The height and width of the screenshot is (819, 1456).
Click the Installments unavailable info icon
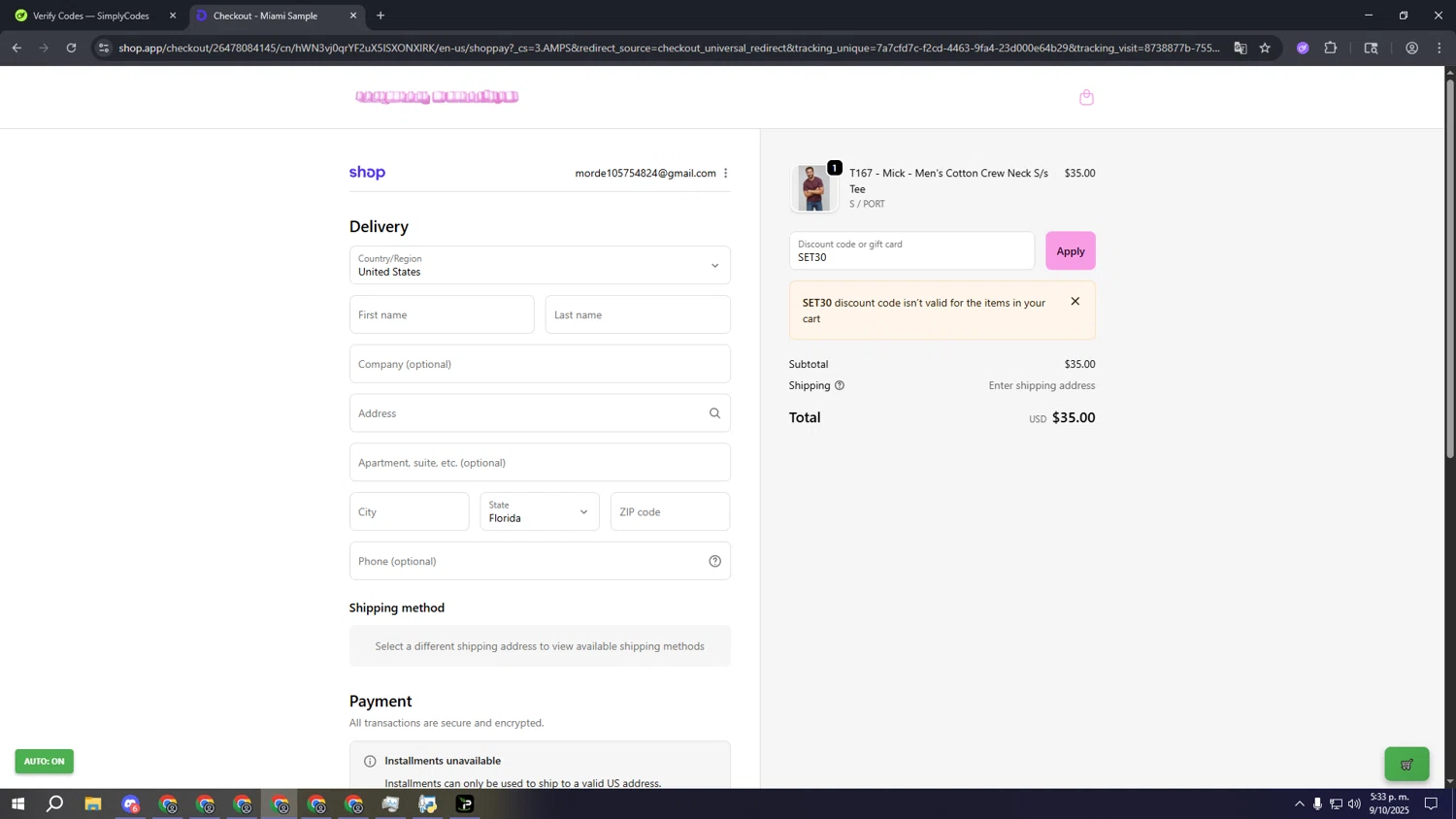coord(370,761)
